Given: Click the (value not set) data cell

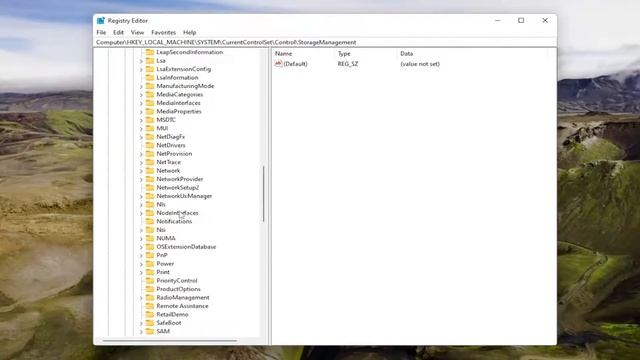Looking at the screenshot, I should click(x=420, y=64).
